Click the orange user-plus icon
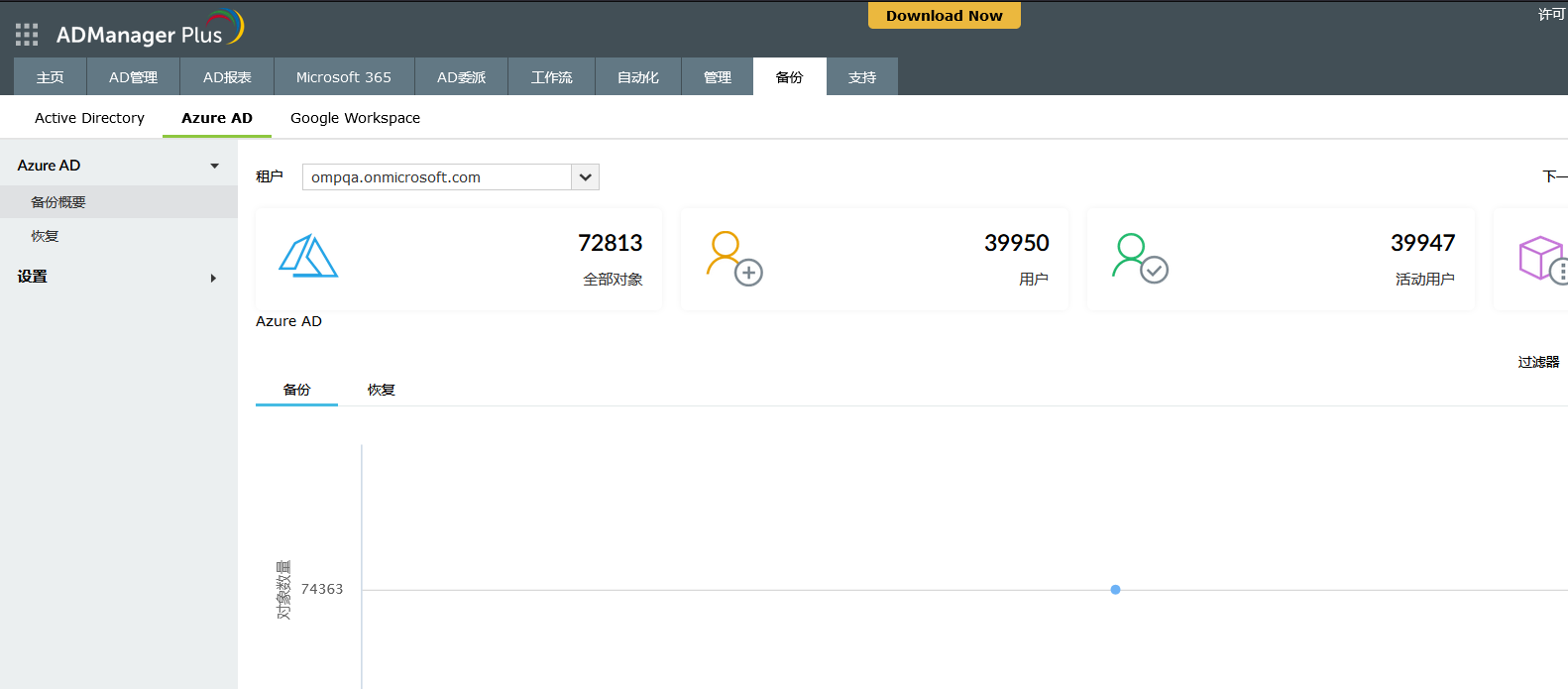This screenshot has width=1568, height=689. pos(733,258)
